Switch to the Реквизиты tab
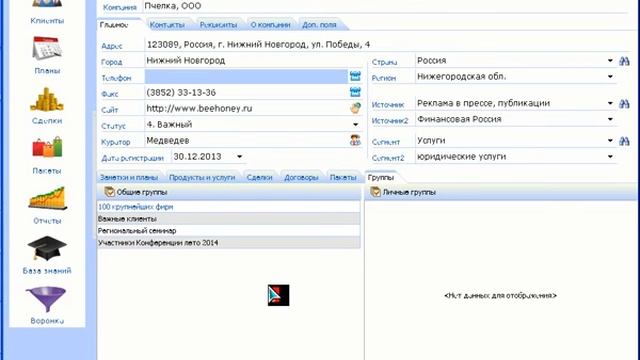The width and height of the screenshot is (640, 360). 218,25
